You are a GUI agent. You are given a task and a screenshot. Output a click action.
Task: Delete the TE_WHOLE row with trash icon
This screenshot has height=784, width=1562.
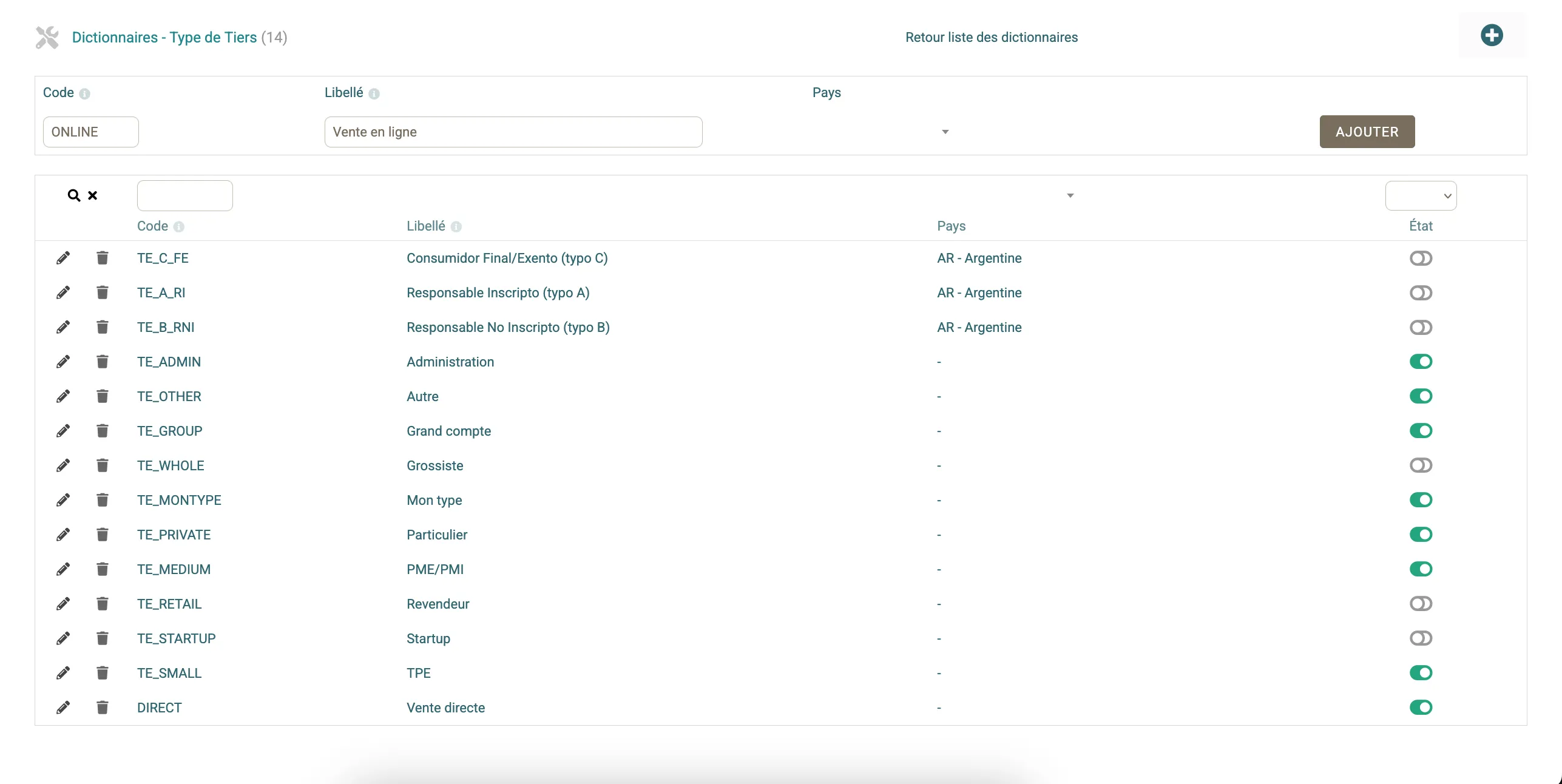[103, 465]
